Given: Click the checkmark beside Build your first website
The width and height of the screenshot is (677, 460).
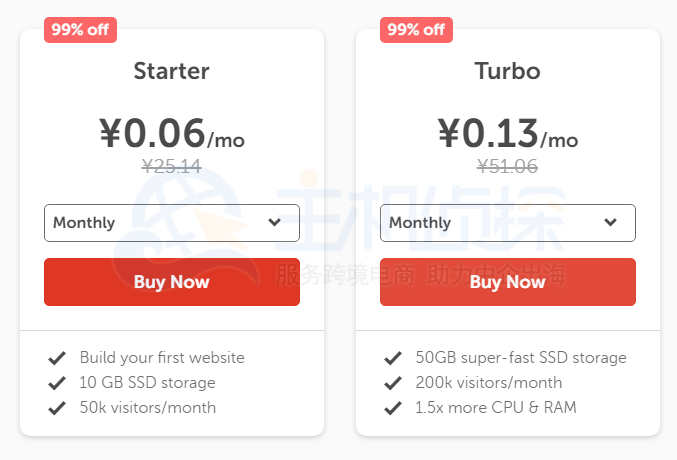Looking at the screenshot, I should [x=57, y=357].
